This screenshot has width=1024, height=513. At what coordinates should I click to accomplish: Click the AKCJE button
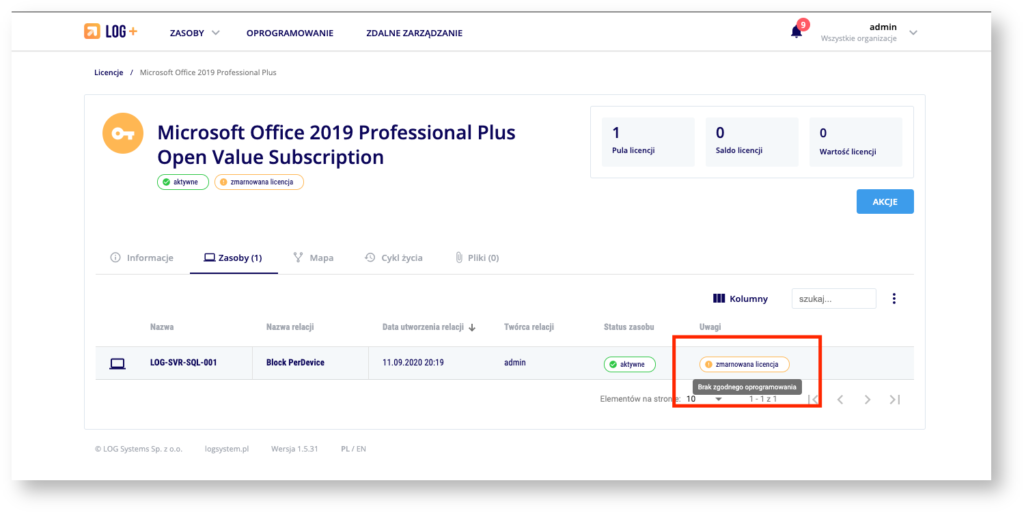point(885,202)
